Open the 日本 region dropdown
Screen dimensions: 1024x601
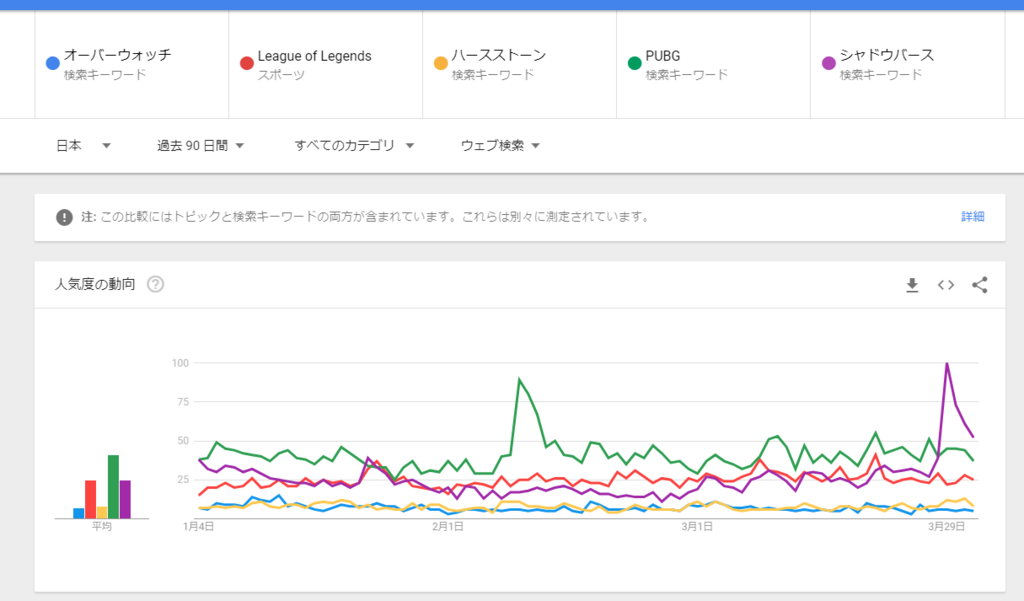[83, 146]
